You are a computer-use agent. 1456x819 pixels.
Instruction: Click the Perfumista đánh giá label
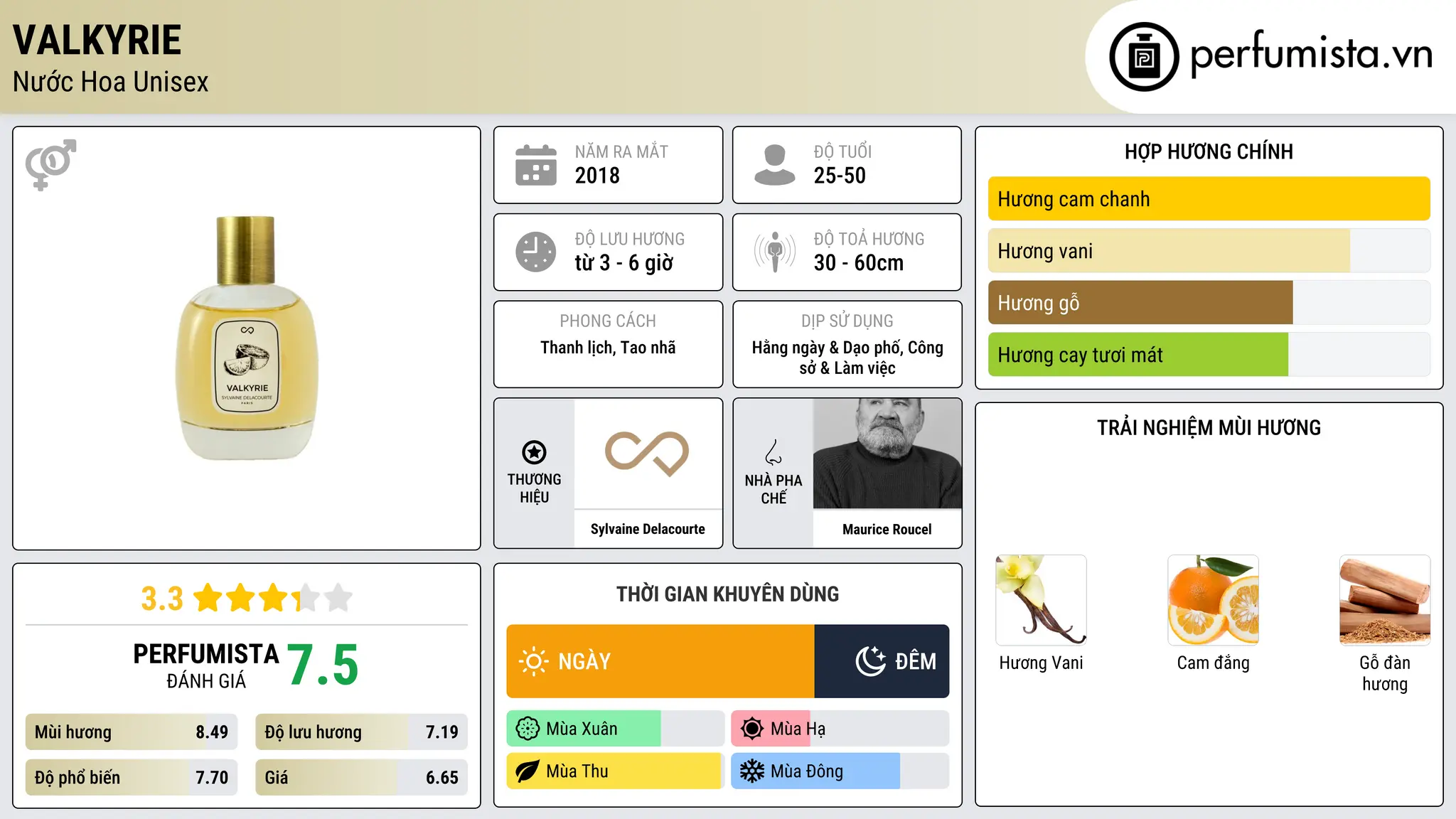point(206,665)
